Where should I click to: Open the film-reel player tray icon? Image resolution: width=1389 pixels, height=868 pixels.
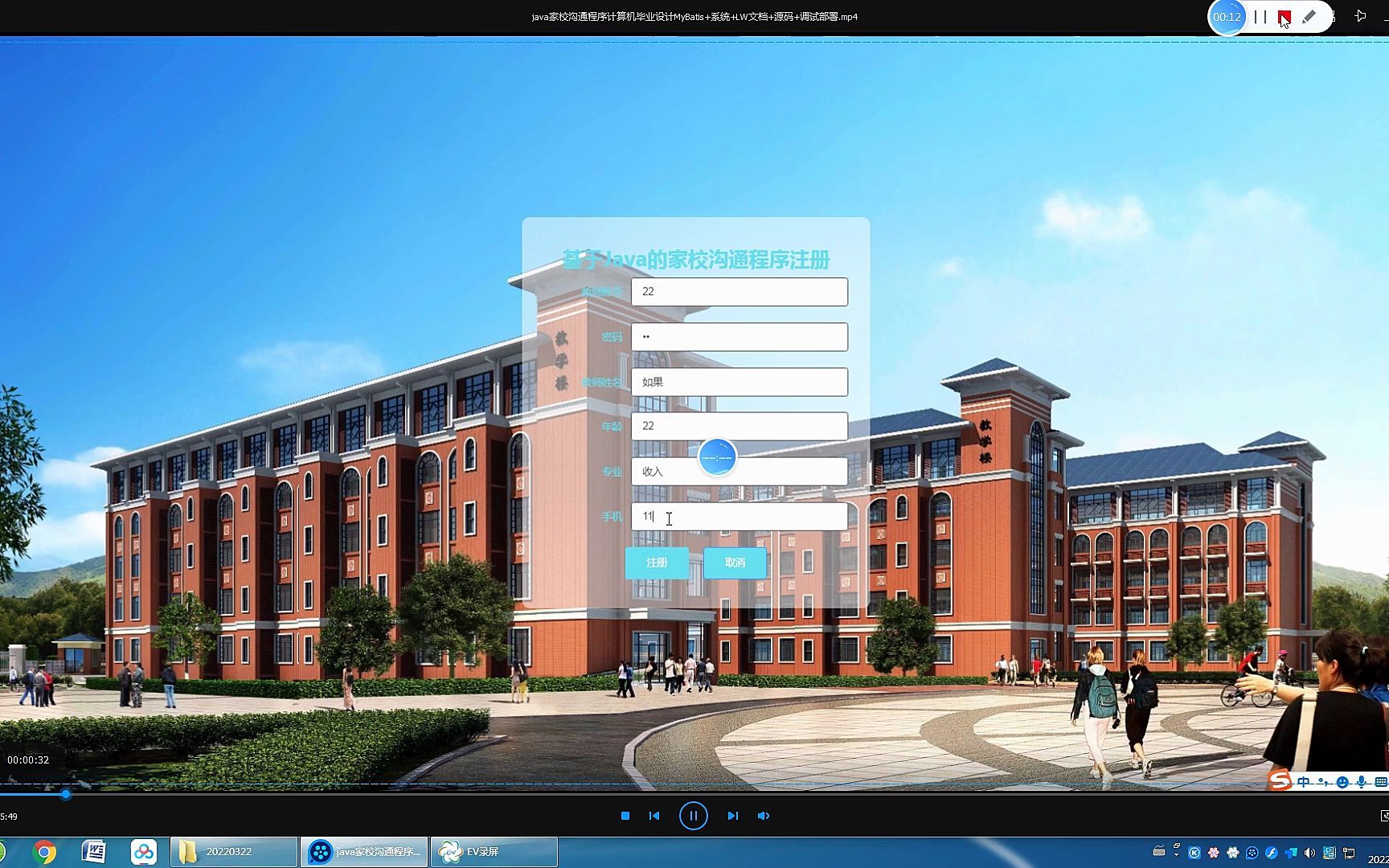click(1252, 853)
